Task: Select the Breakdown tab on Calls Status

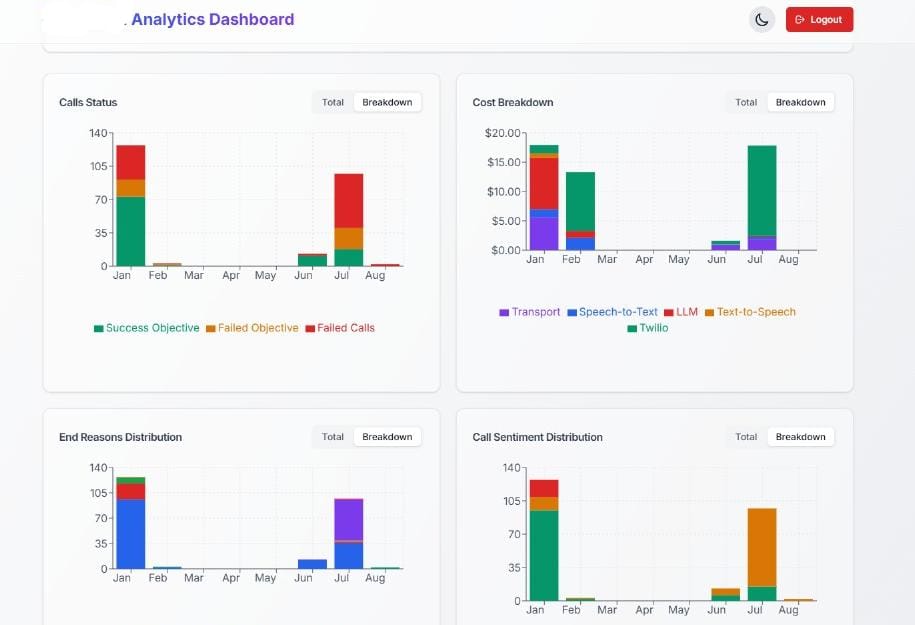Action: pos(388,101)
